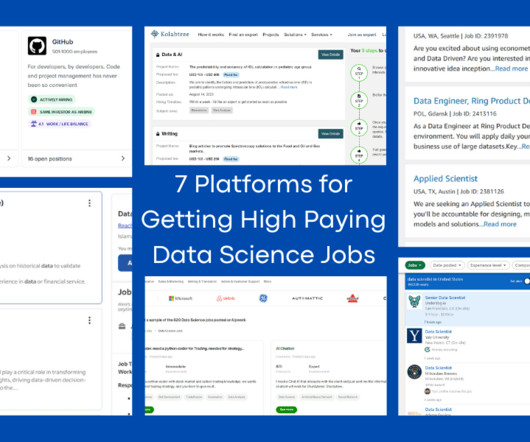Select the Step 2 circle in Kolabtree

[x=359, y=100]
